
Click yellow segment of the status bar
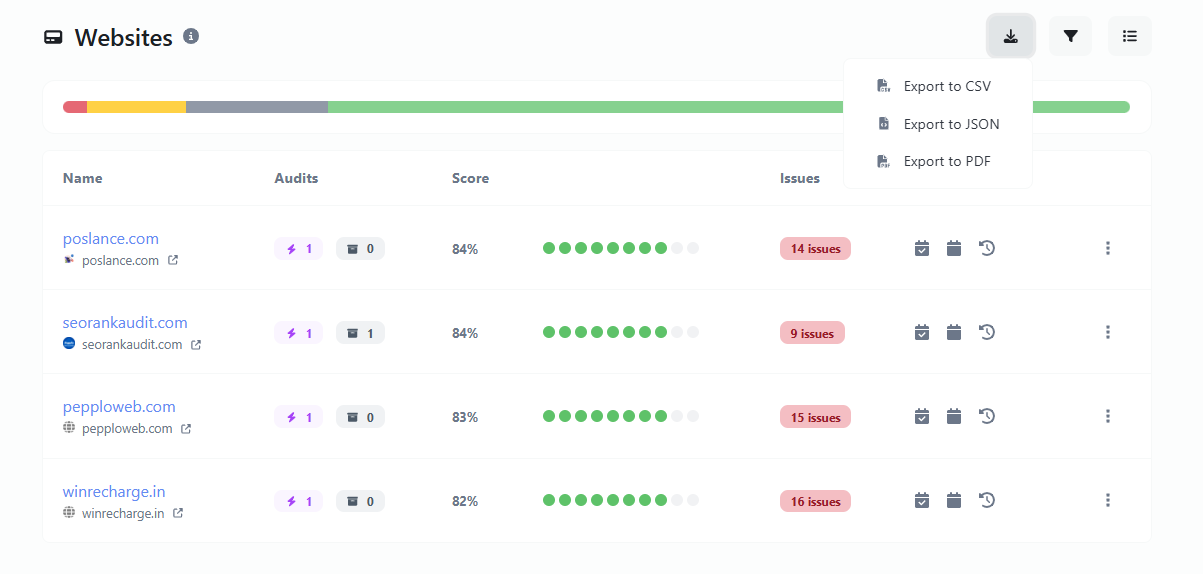[136, 107]
